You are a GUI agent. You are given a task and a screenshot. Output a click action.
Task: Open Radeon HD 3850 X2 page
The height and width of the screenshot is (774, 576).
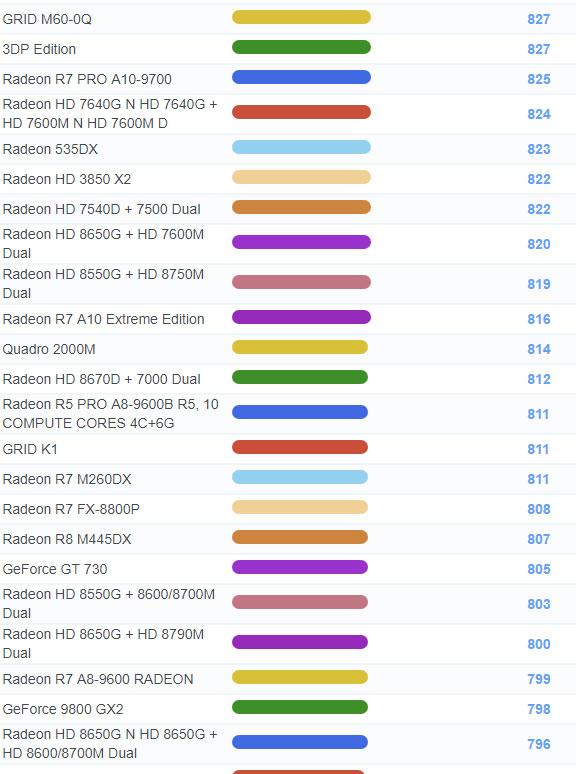tap(67, 179)
